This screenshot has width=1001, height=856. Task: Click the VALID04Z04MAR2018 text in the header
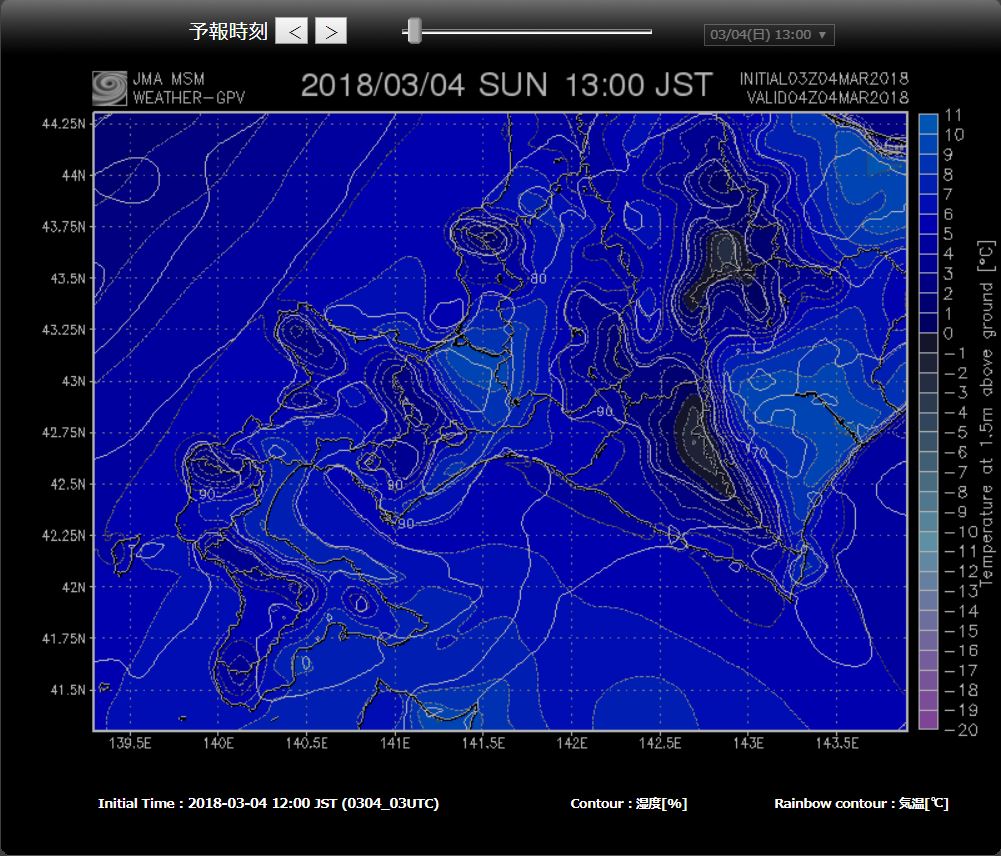point(827,98)
